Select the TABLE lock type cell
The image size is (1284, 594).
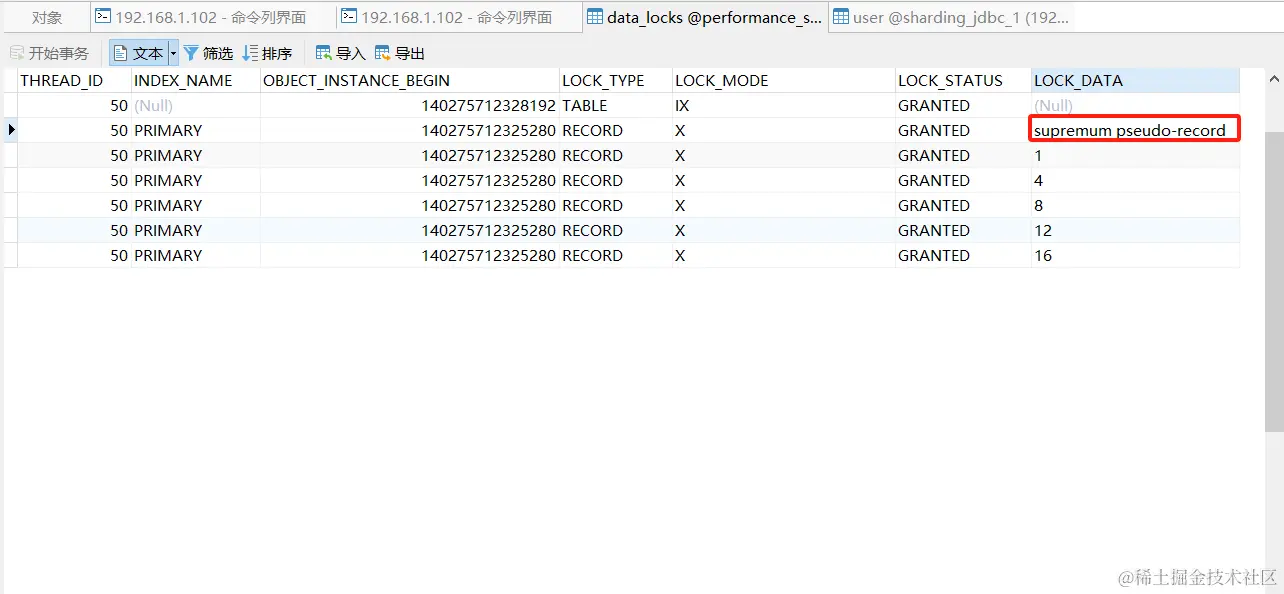[x=616, y=105]
